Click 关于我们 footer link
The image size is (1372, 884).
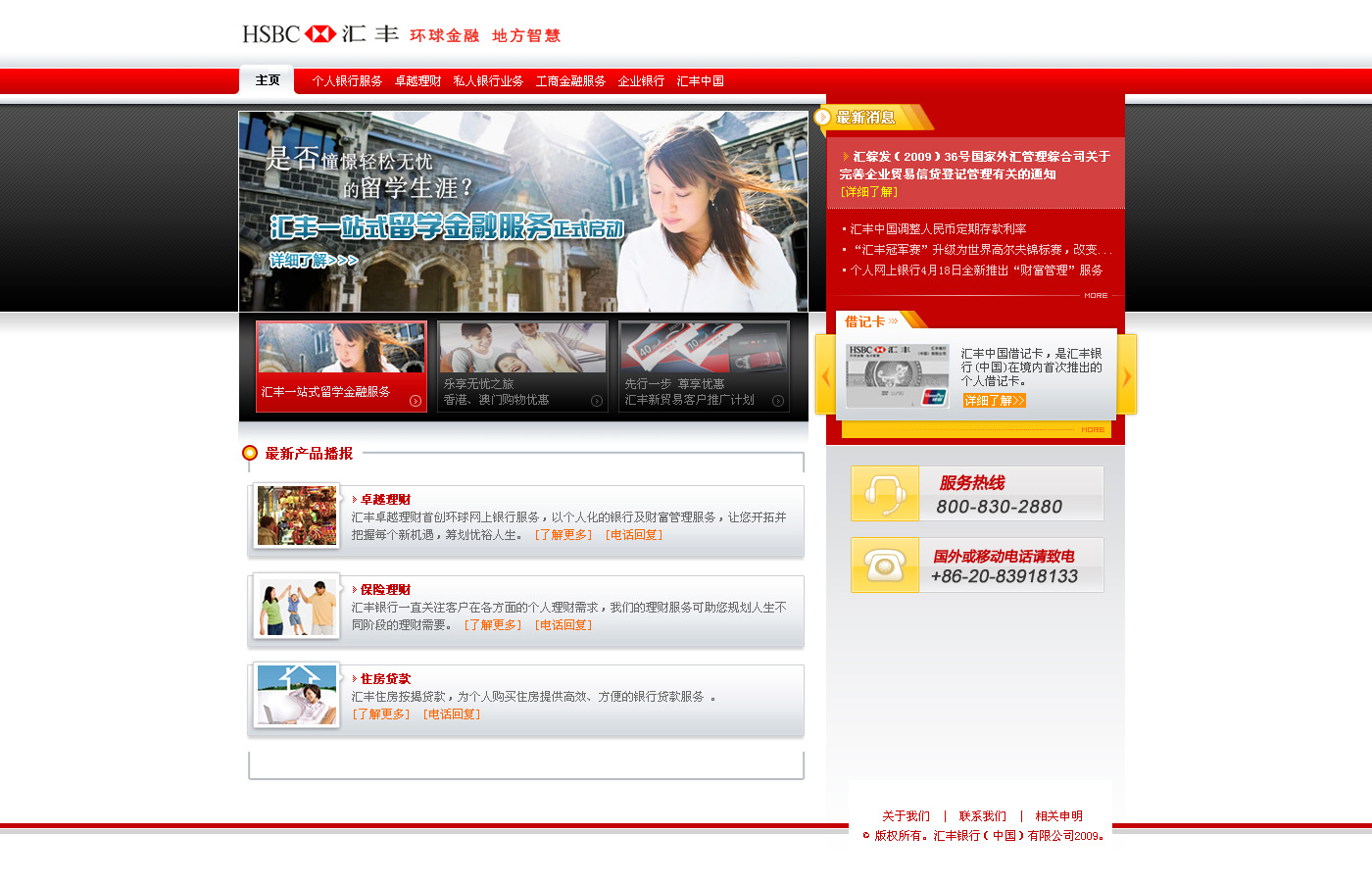[x=906, y=816]
